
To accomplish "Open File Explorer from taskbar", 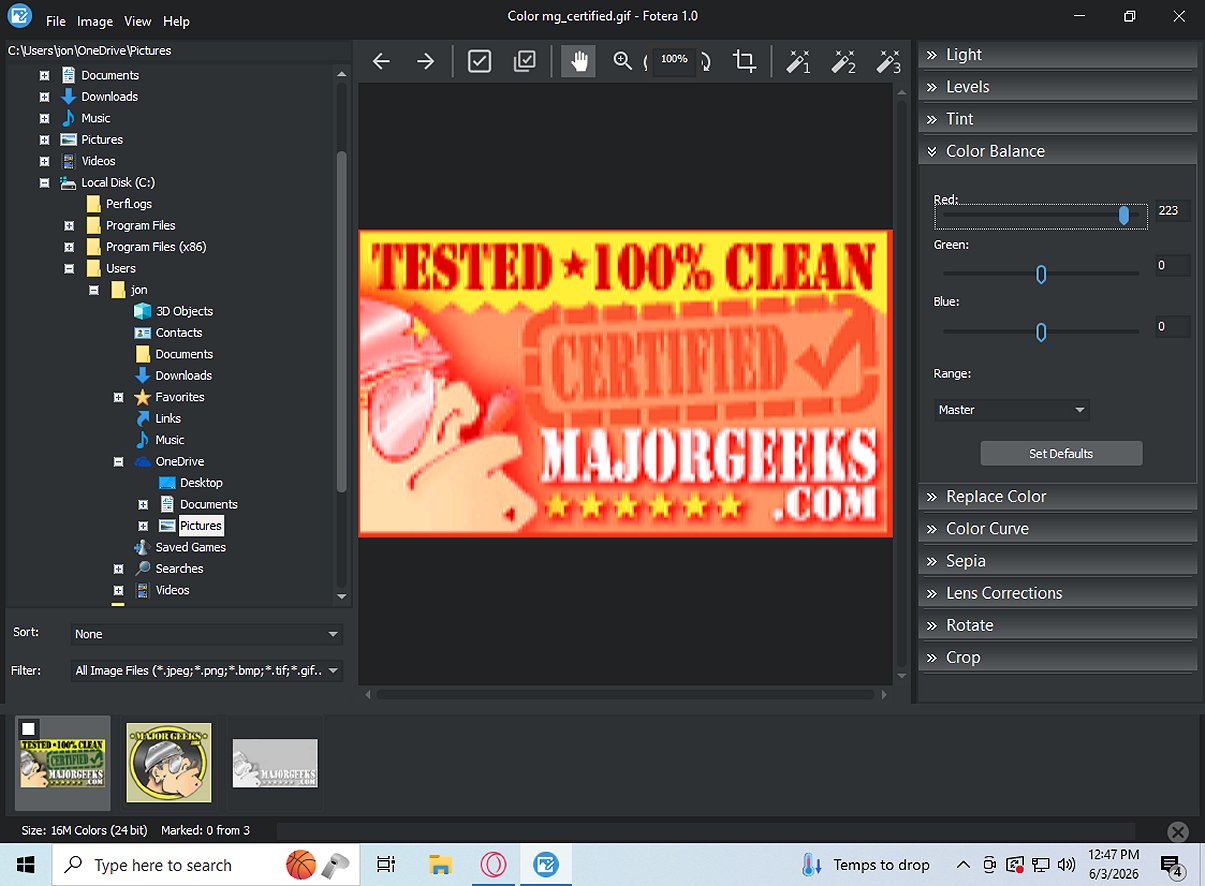I will pyautogui.click(x=441, y=865).
